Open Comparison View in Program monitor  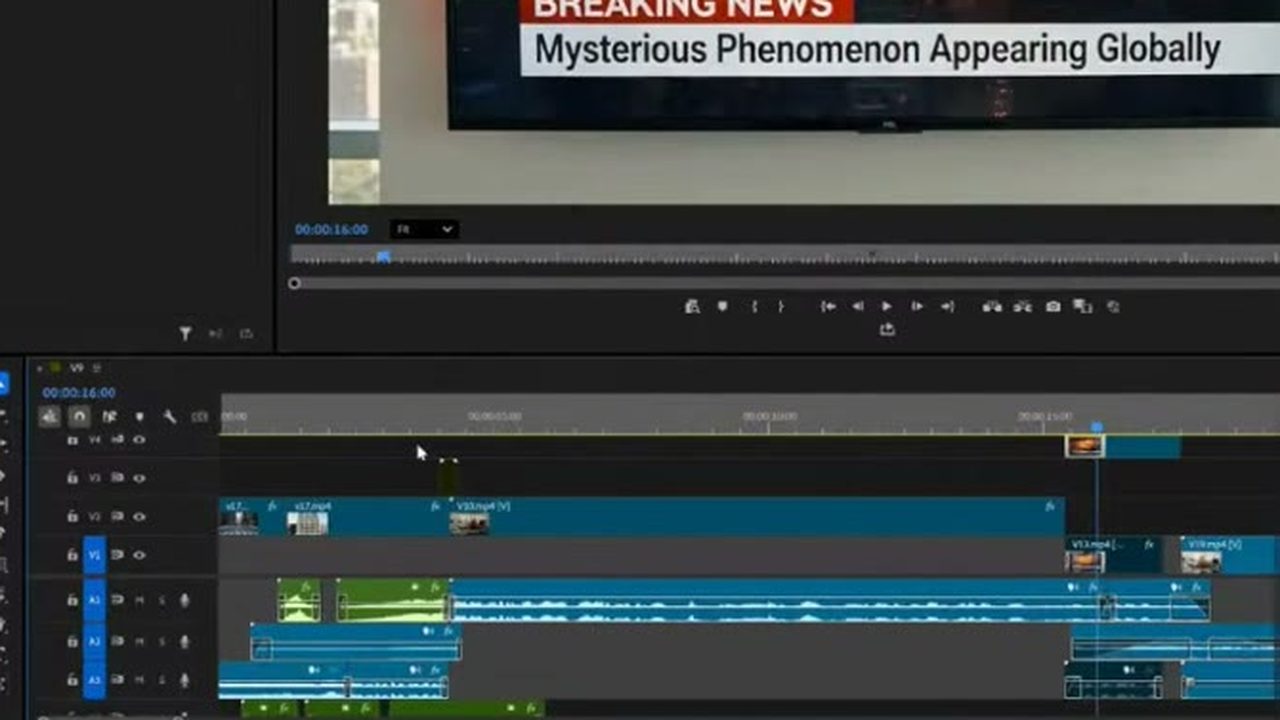(1083, 306)
